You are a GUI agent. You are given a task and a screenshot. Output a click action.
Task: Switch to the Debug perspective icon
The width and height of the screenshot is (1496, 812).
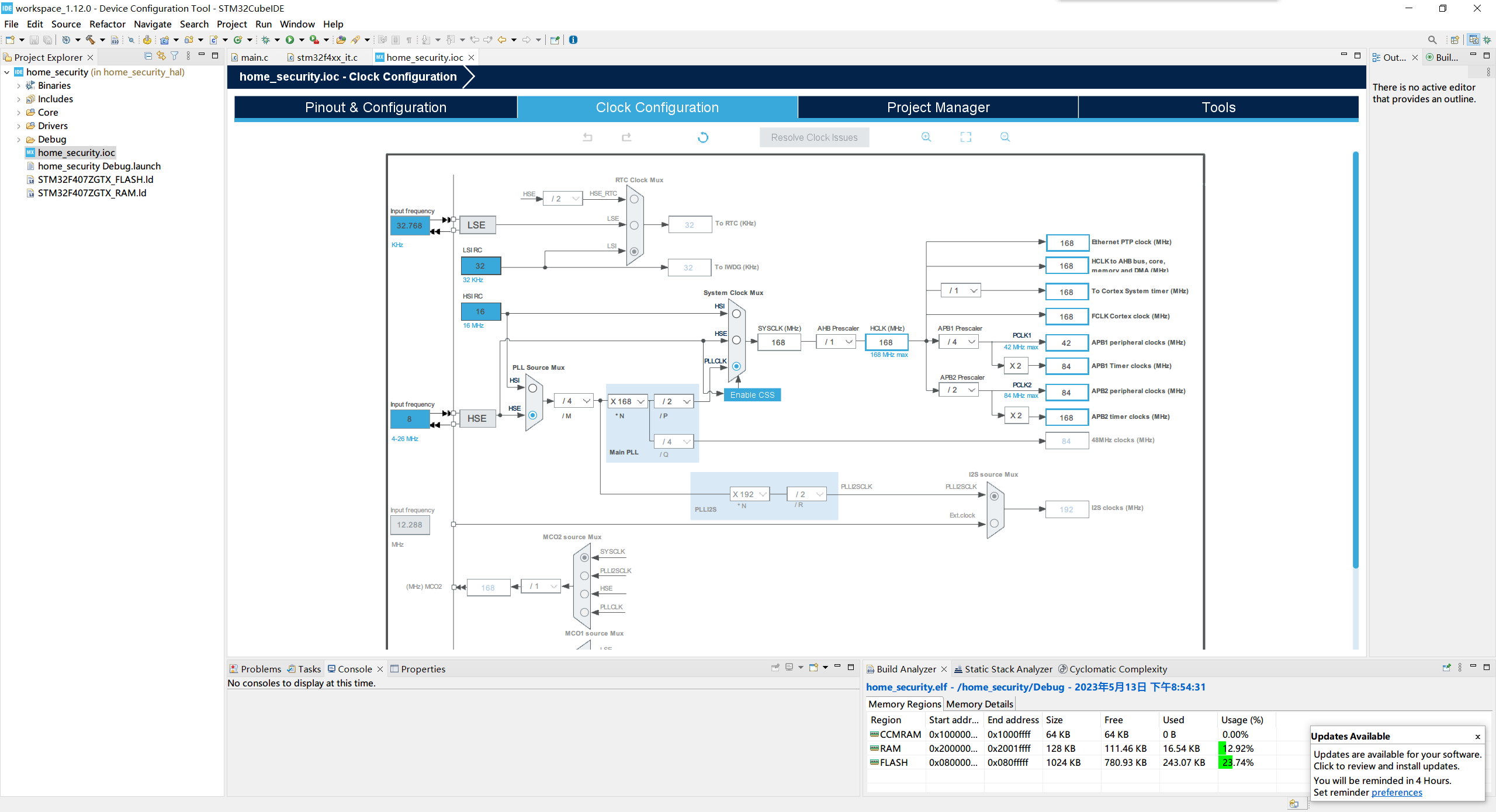coord(1487,40)
